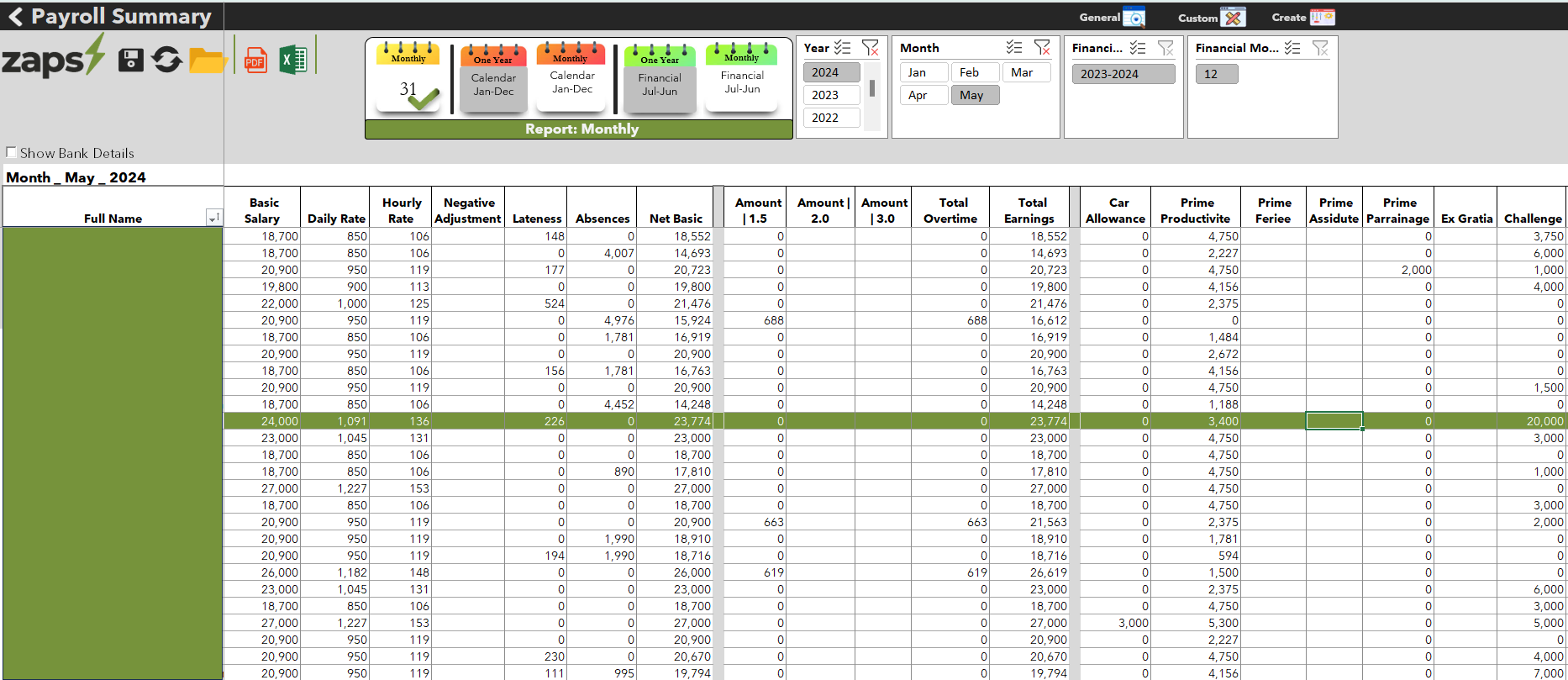1568x680 pixels.
Task: Select the One Year Calendar Jan-Dec report
Action: pyautogui.click(x=493, y=77)
